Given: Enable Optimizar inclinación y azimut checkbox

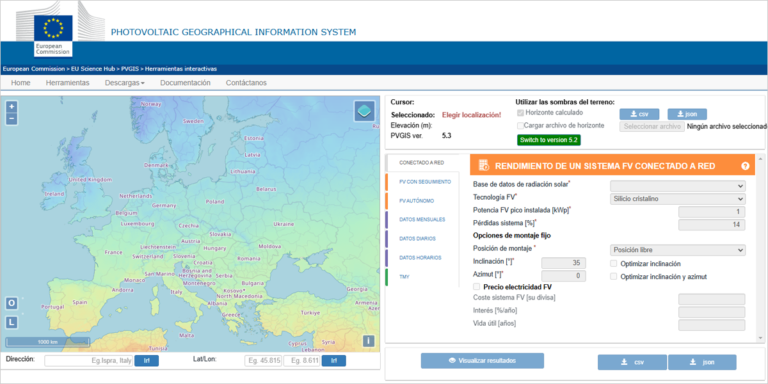Looking at the screenshot, I should click(614, 276).
